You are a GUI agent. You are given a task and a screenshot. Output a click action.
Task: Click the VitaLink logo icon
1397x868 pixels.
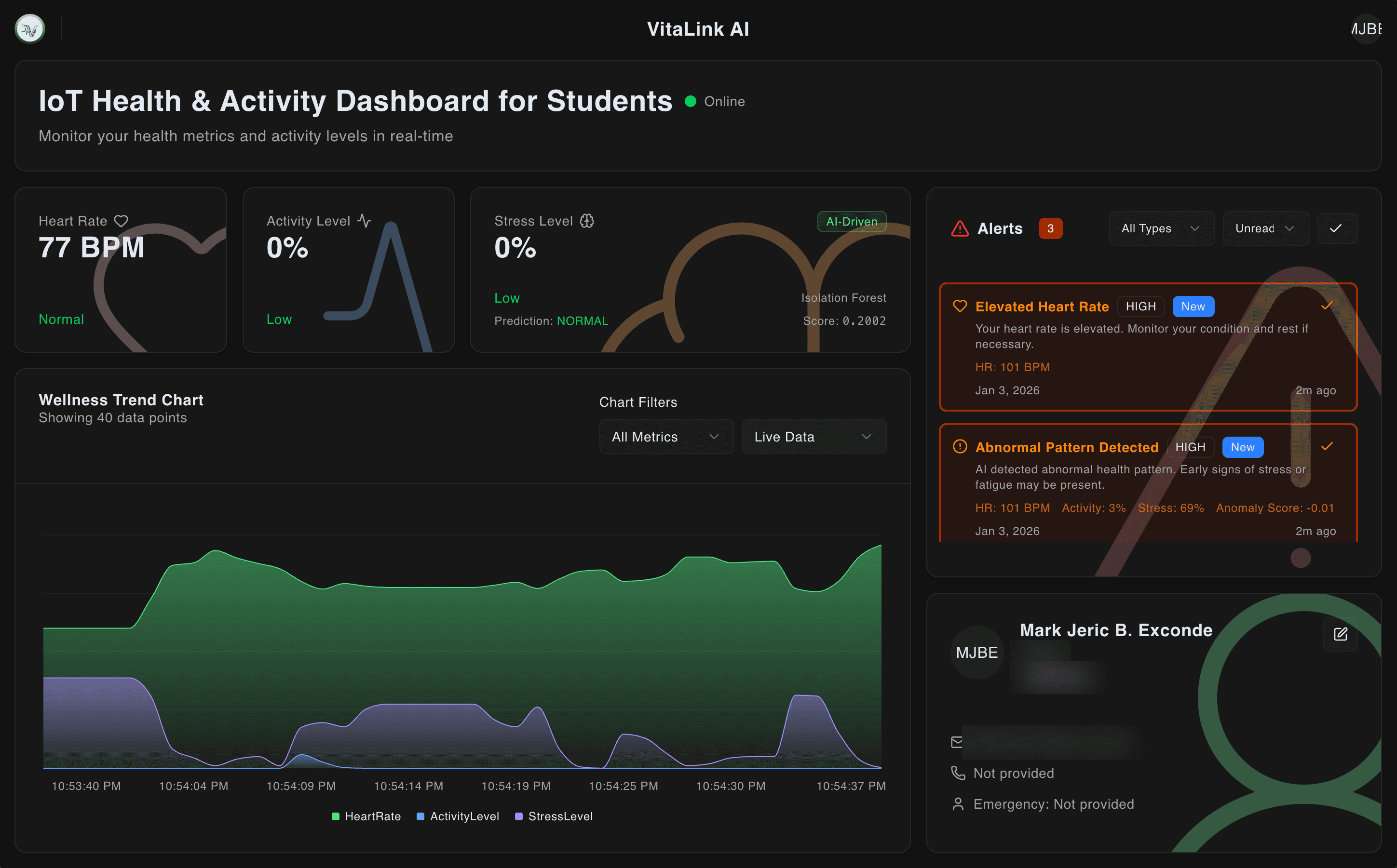click(30, 29)
